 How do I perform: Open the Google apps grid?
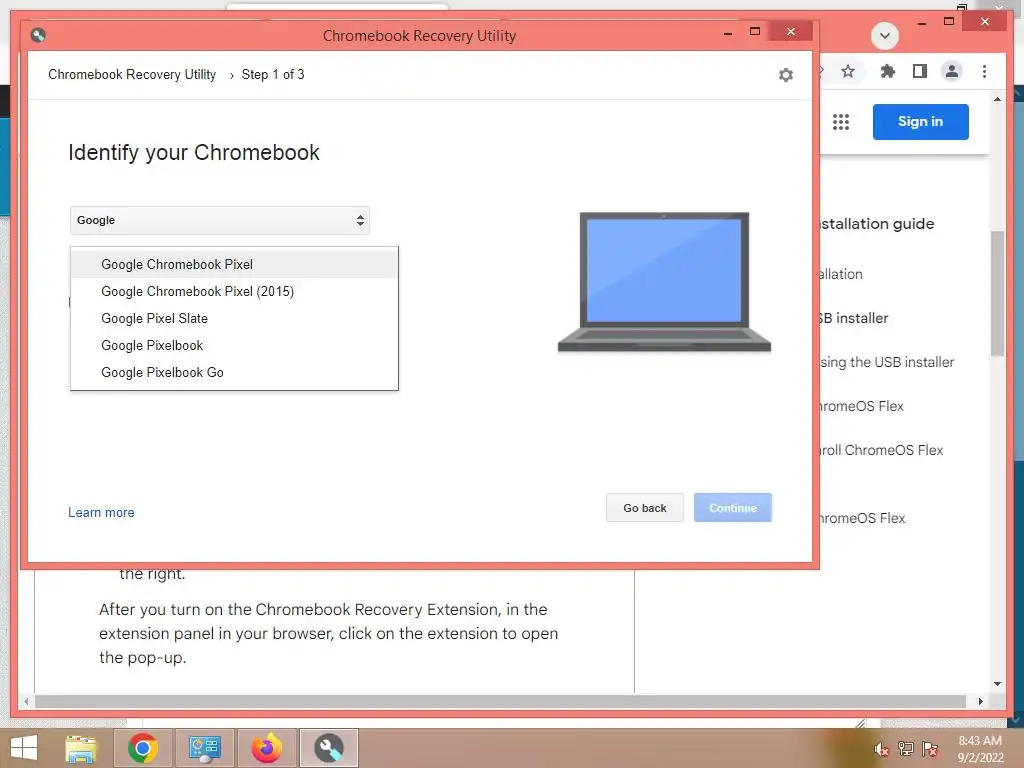841,121
